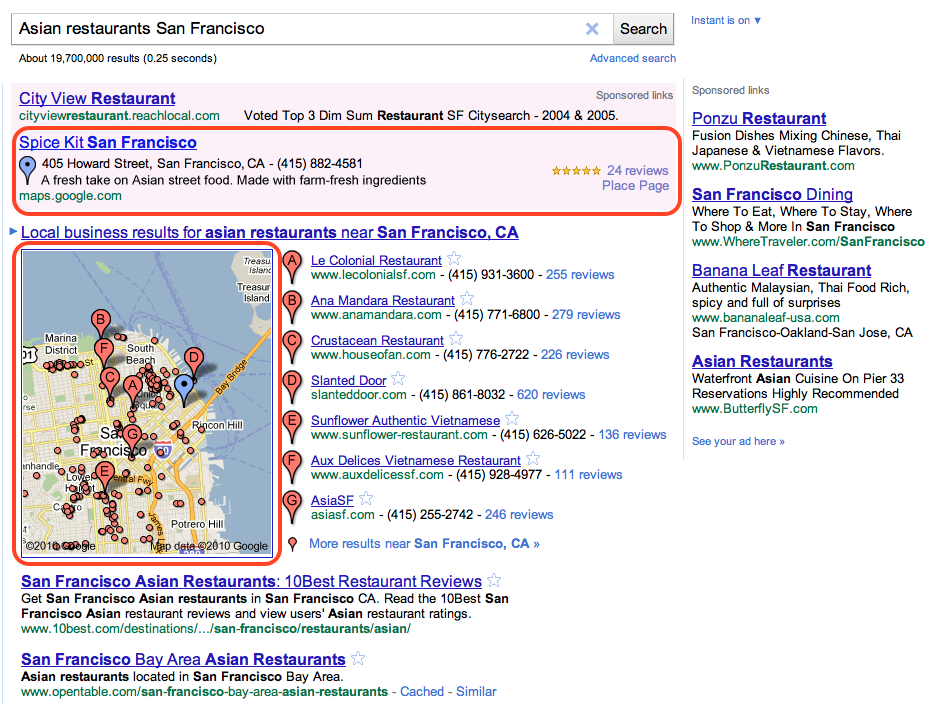Open Aux Delices Vietnamese Restaurant listing
This screenshot has width=934, height=705.
click(x=416, y=460)
